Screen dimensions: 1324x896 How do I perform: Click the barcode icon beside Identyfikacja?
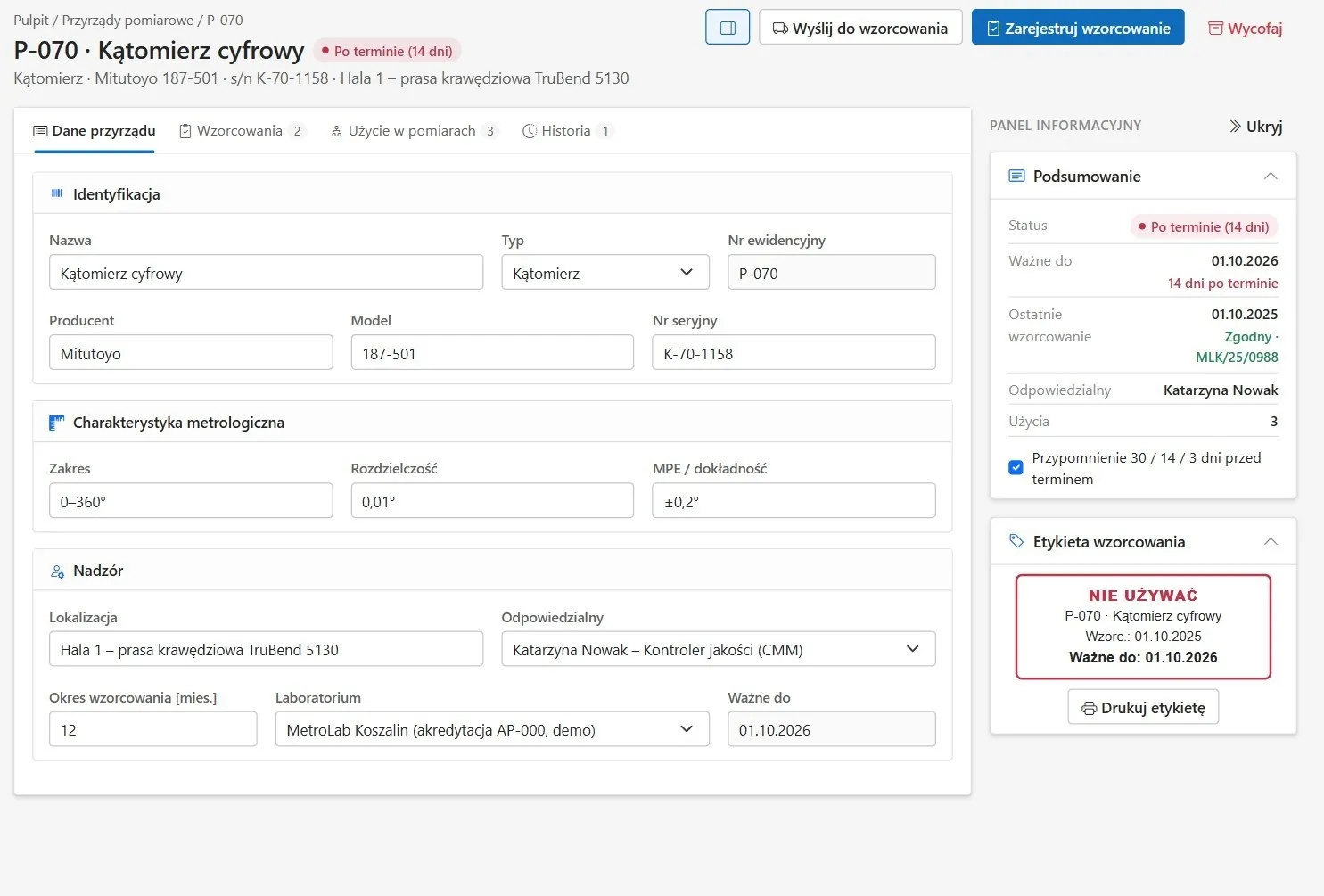[57, 193]
